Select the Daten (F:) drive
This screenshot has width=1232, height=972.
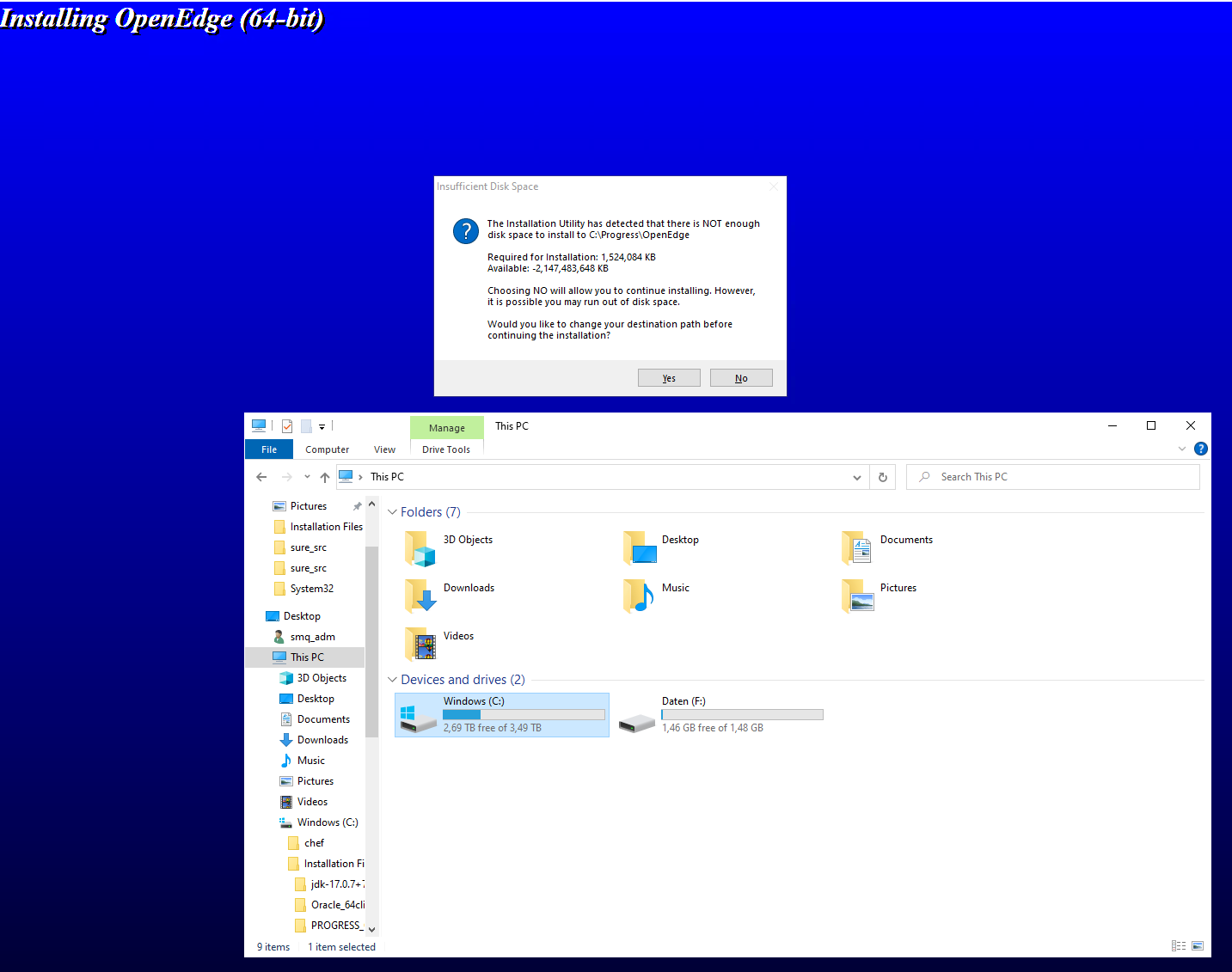pyautogui.click(x=720, y=715)
